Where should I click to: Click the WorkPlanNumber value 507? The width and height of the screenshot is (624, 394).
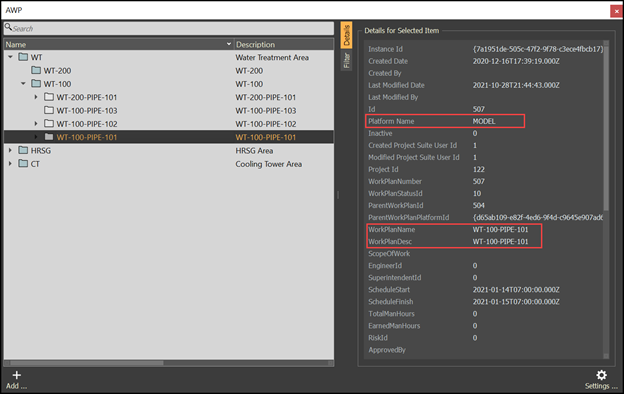pos(478,181)
